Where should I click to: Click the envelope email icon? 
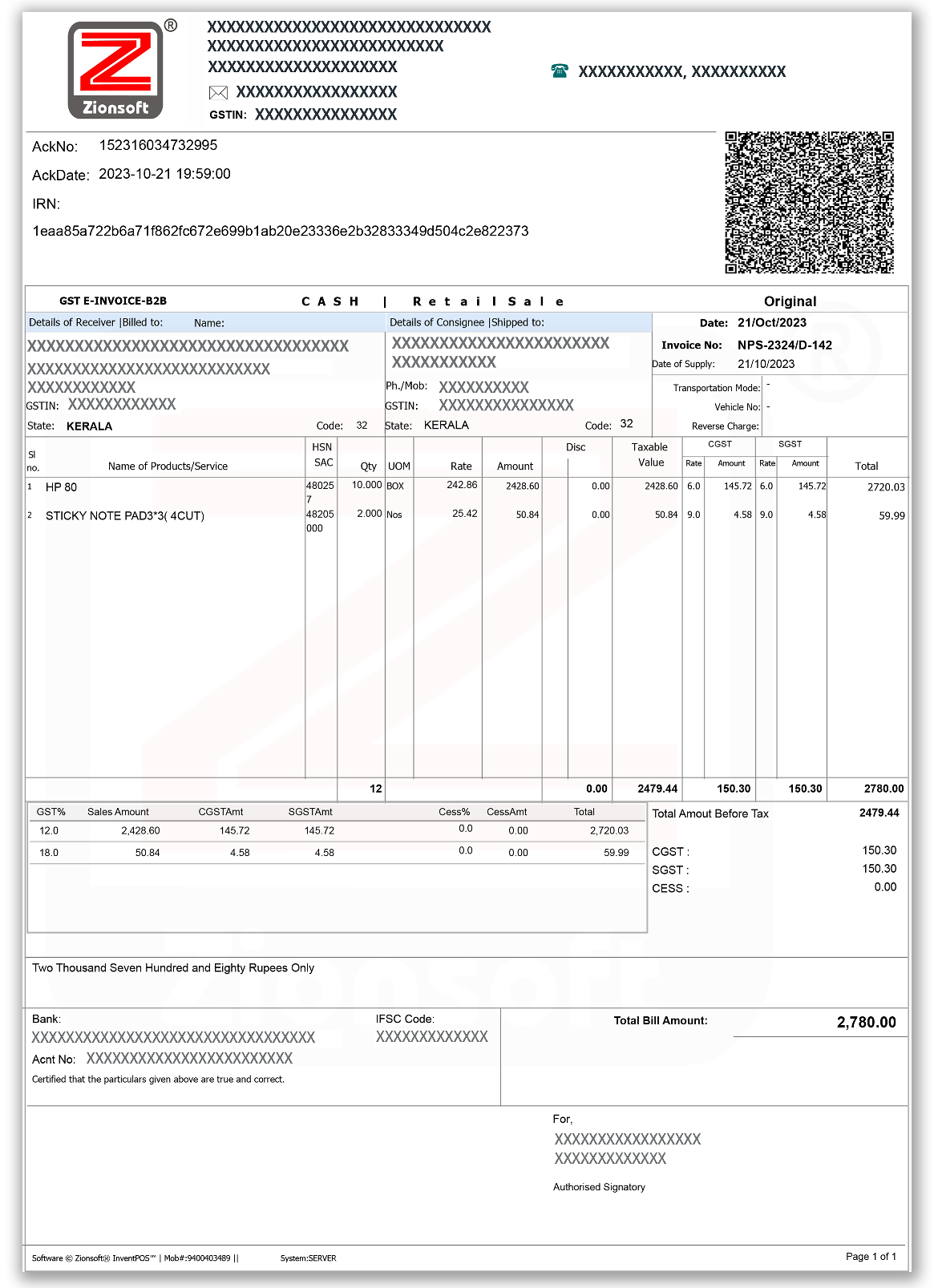pyautogui.click(x=218, y=93)
